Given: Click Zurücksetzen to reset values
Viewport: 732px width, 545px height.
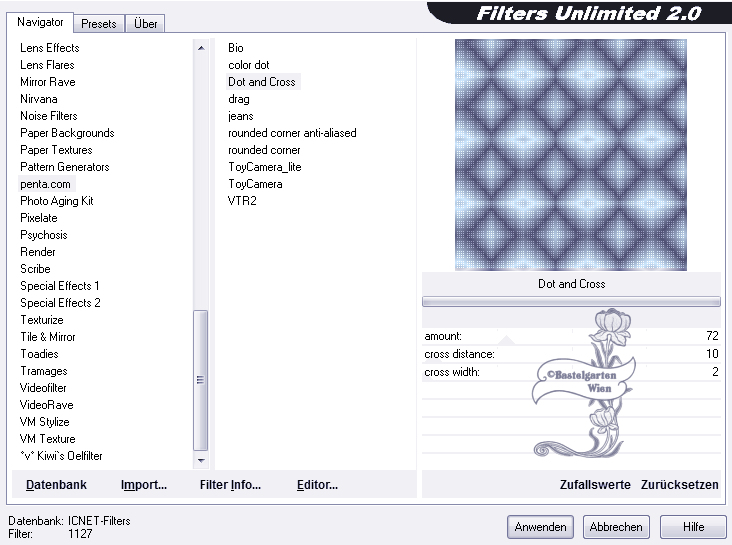Looking at the screenshot, I should point(680,485).
